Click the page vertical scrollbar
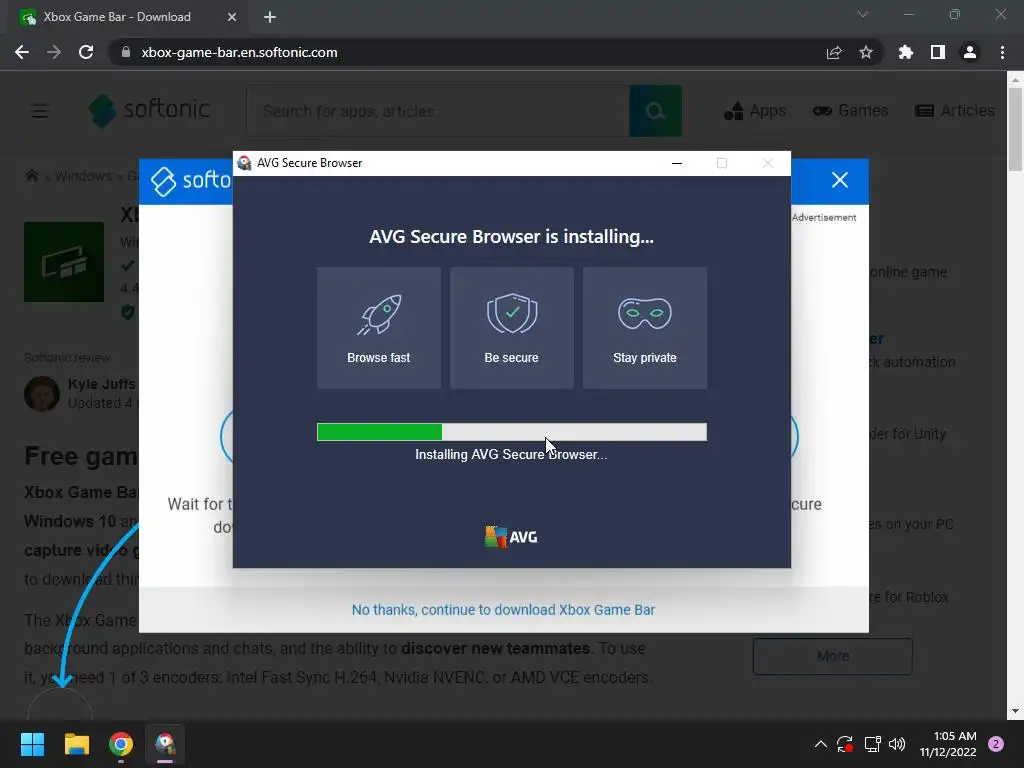Screen dimensions: 1024x768 pyautogui.click(x=1015, y=131)
